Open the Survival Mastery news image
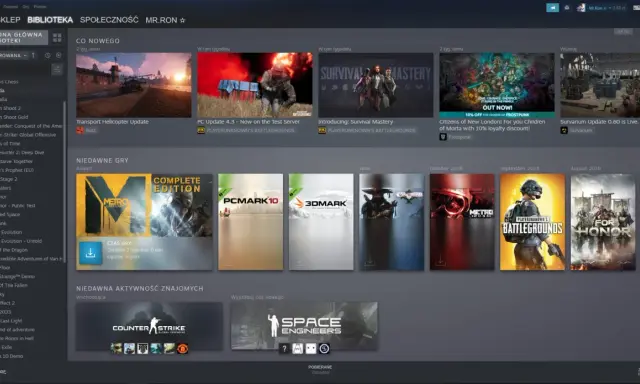 tap(376, 85)
